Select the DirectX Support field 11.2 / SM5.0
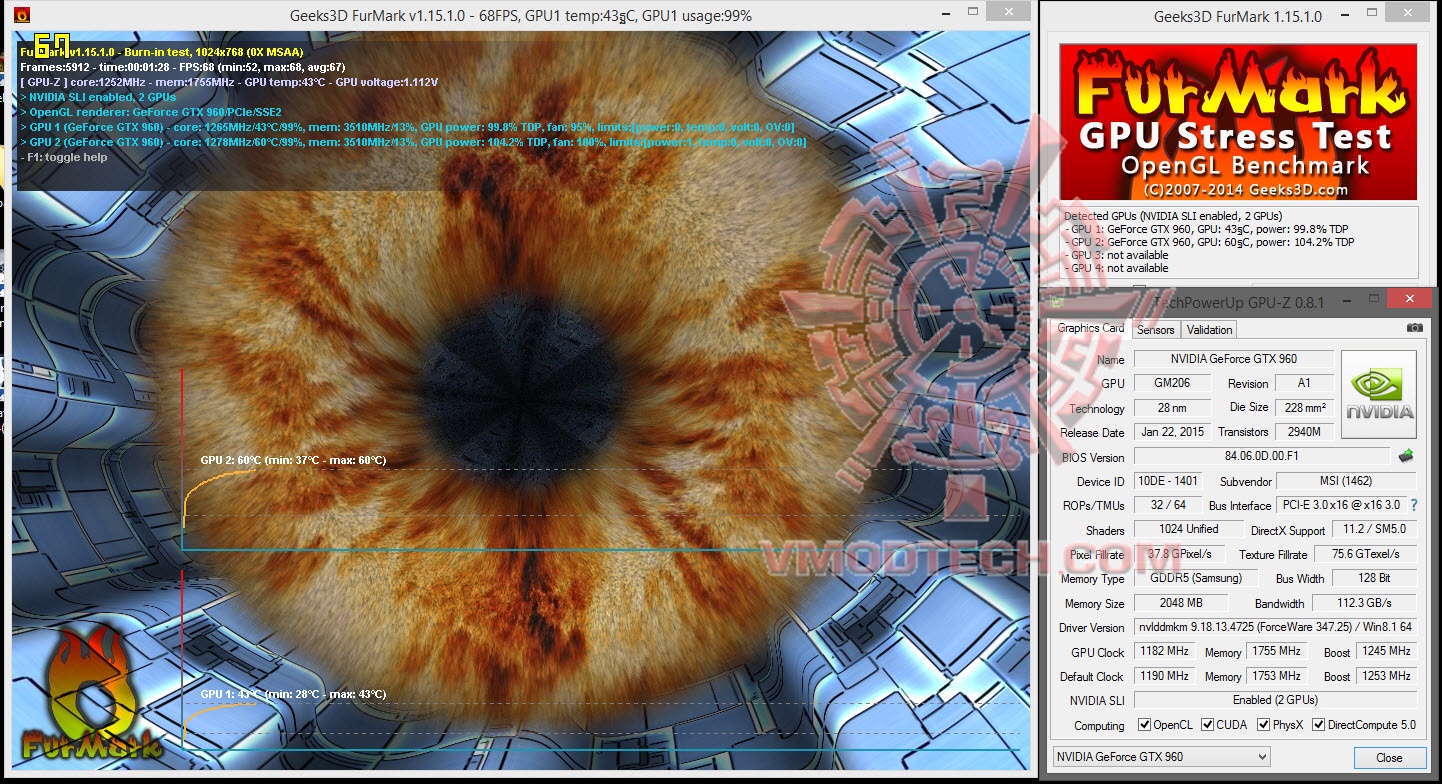 pyautogui.click(x=1374, y=530)
